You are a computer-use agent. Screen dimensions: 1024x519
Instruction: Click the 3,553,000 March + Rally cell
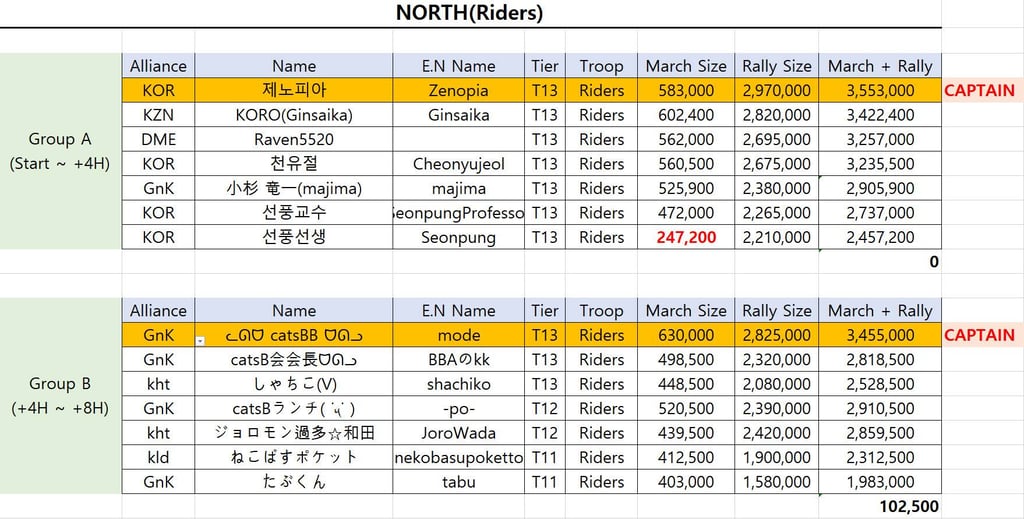coord(879,90)
